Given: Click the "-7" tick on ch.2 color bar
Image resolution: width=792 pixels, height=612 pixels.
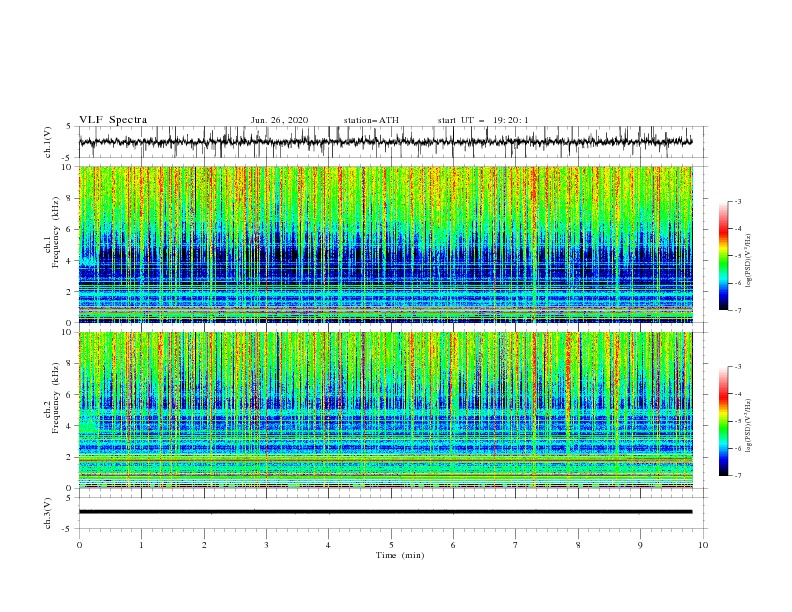Looking at the screenshot, I should 737,476.
